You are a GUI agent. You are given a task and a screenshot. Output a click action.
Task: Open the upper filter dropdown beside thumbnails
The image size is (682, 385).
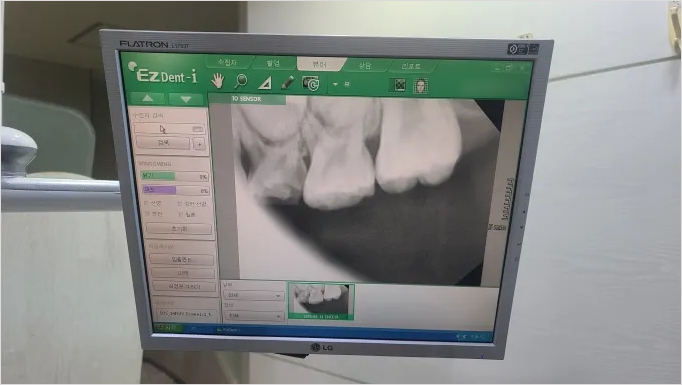click(x=254, y=295)
